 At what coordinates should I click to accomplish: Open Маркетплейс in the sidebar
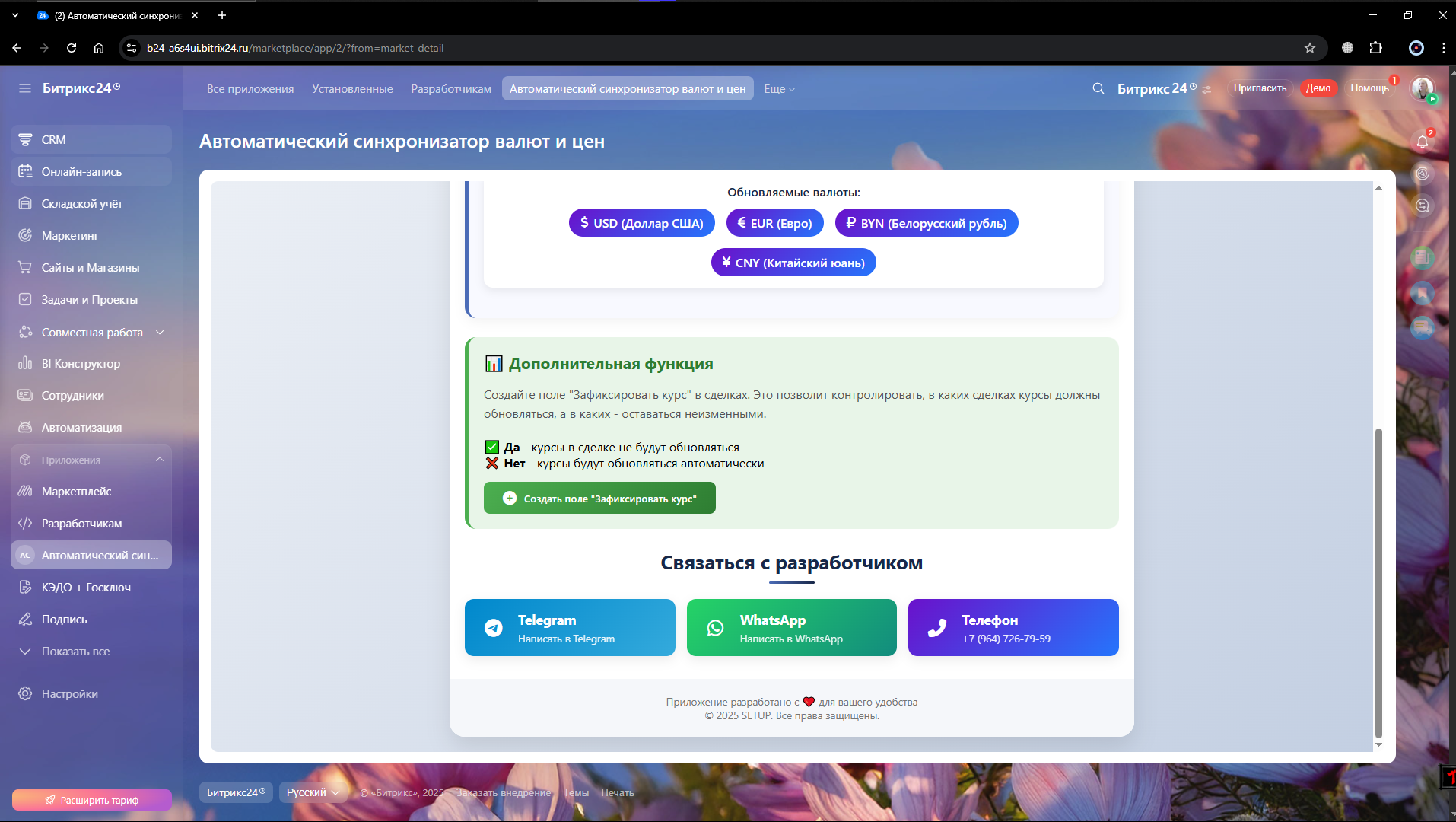point(91,492)
